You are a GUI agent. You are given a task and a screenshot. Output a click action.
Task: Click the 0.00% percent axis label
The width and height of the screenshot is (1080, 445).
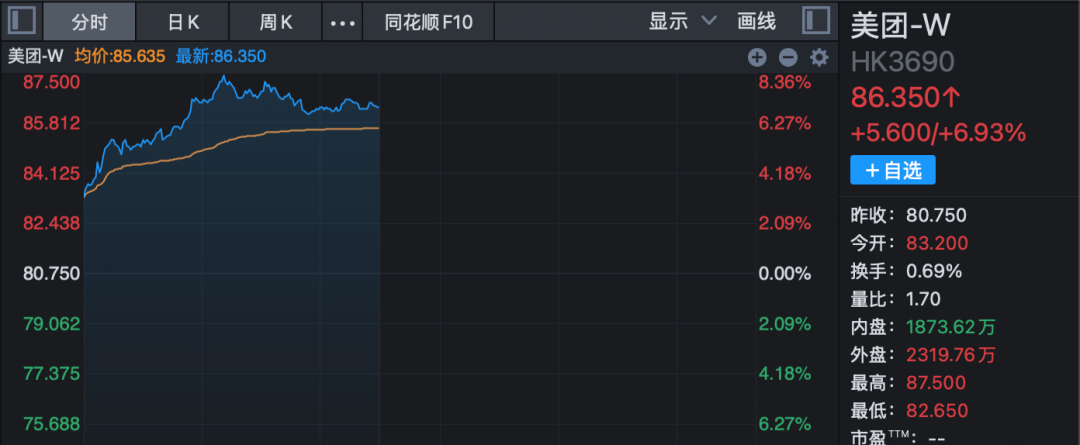785,273
